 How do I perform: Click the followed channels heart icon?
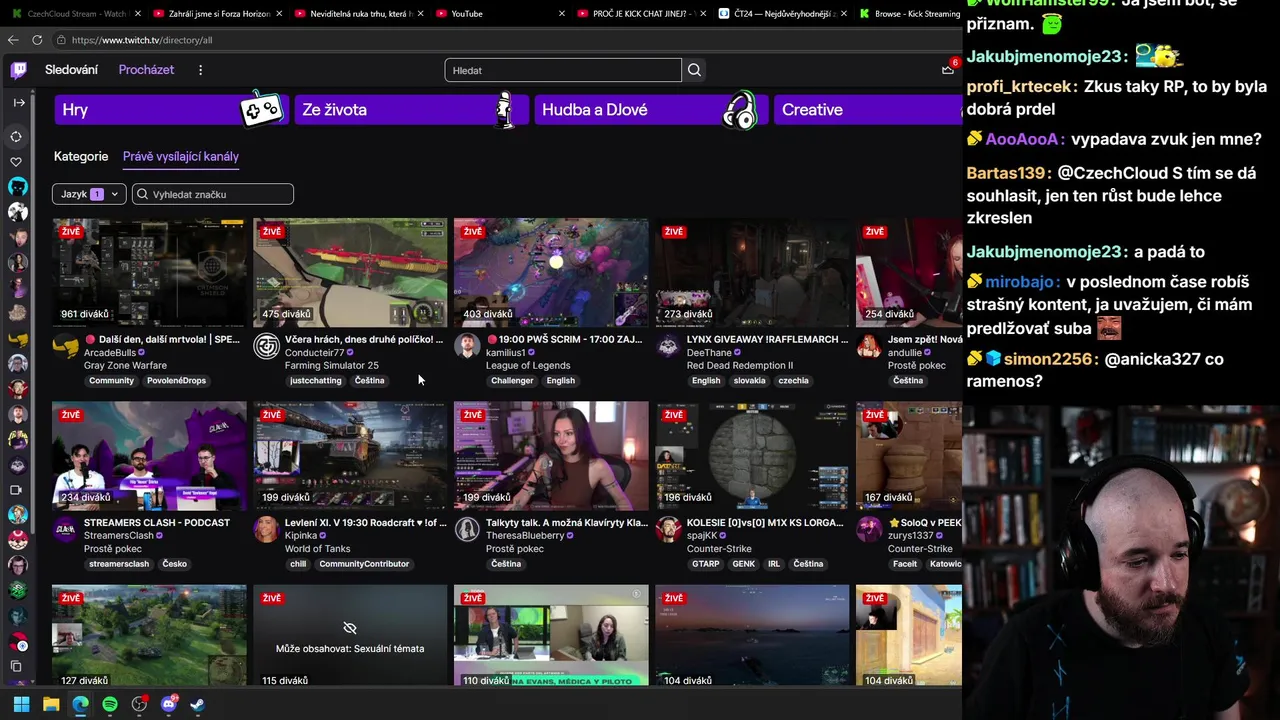pos(16,161)
